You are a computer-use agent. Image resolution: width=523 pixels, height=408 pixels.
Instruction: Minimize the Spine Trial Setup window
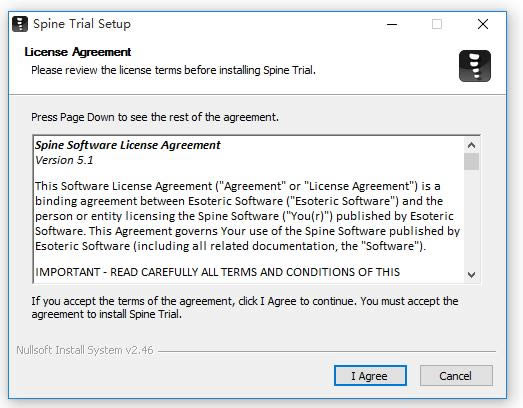coord(392,24)
